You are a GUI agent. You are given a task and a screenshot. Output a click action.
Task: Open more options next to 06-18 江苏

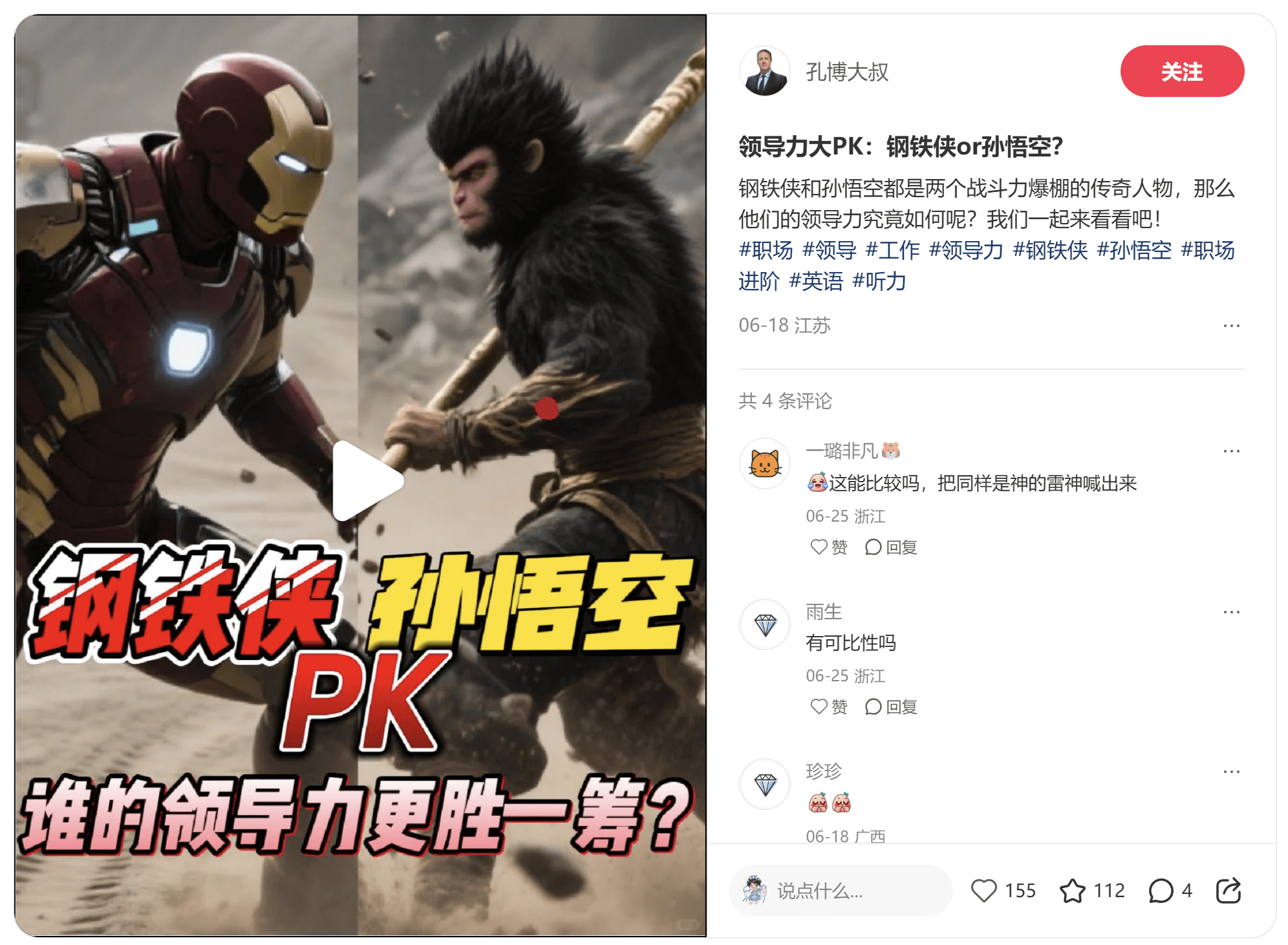point(1231,326)
